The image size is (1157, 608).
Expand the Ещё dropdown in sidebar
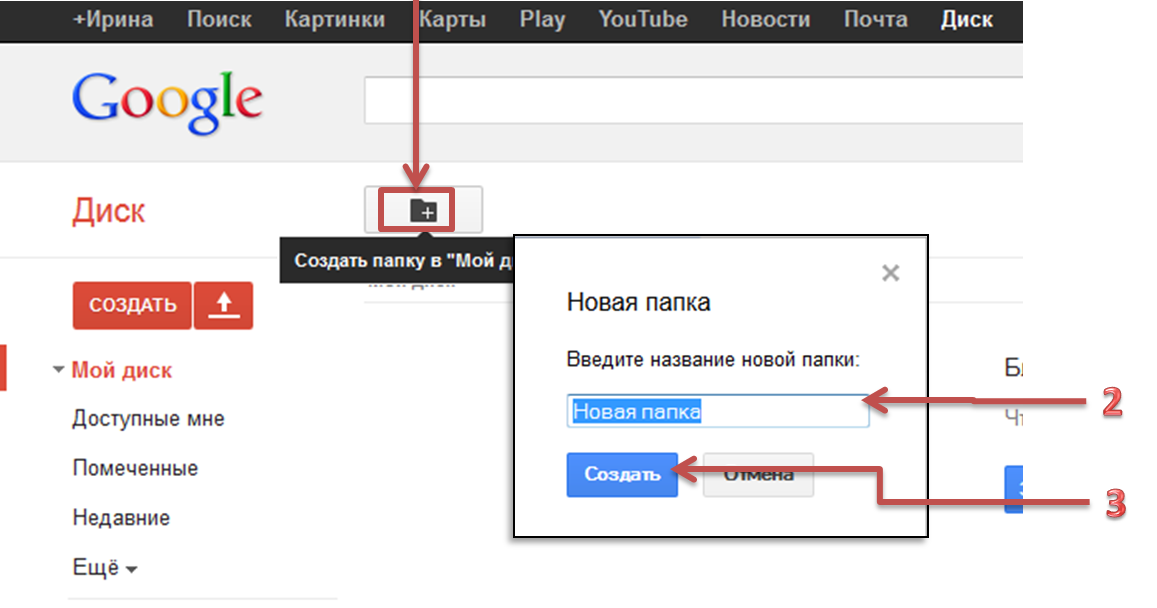[x=105, y=567]
